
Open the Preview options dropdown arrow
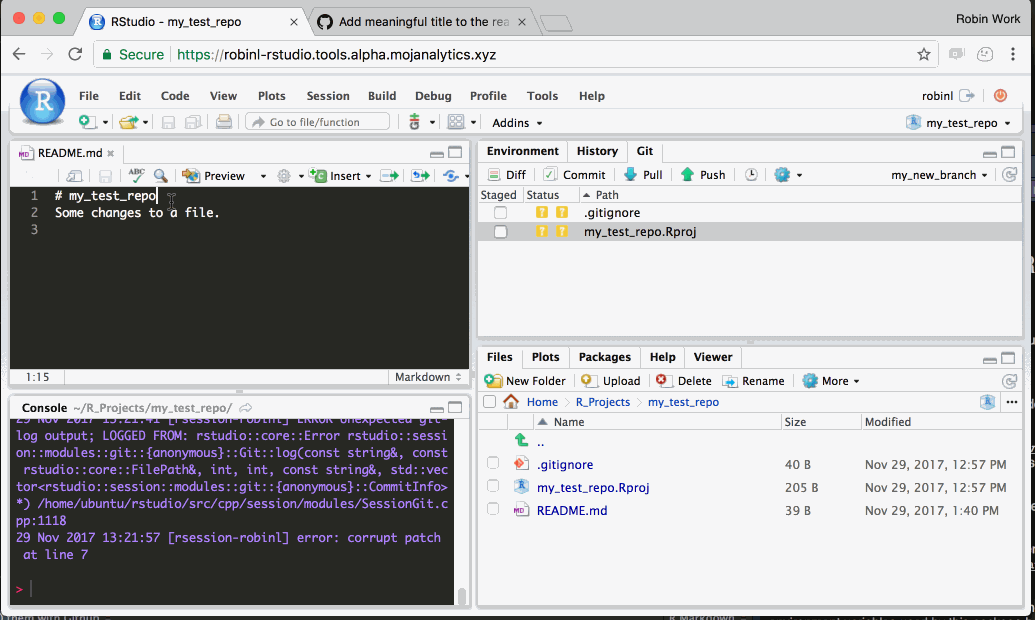point(263,176)
